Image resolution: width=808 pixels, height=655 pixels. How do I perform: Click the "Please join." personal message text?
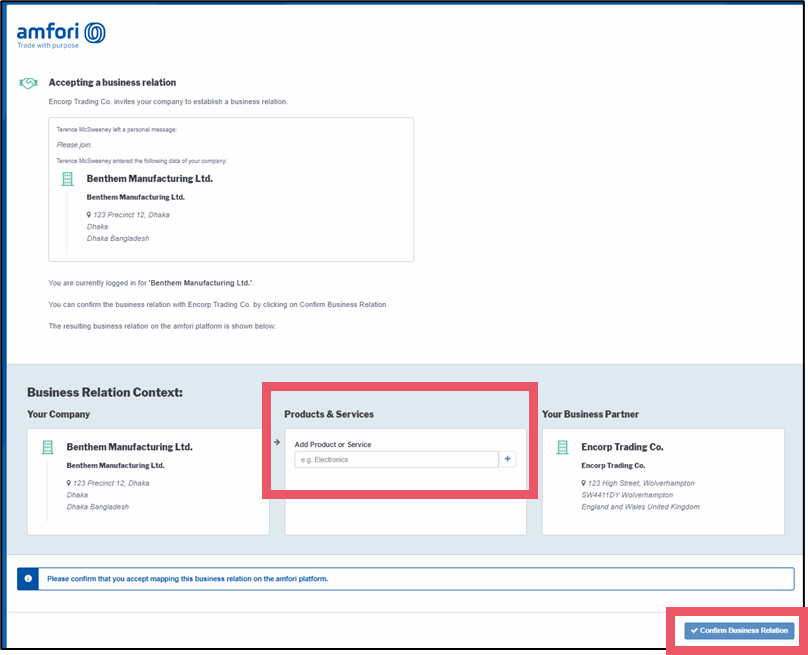(x=74, y=145)
